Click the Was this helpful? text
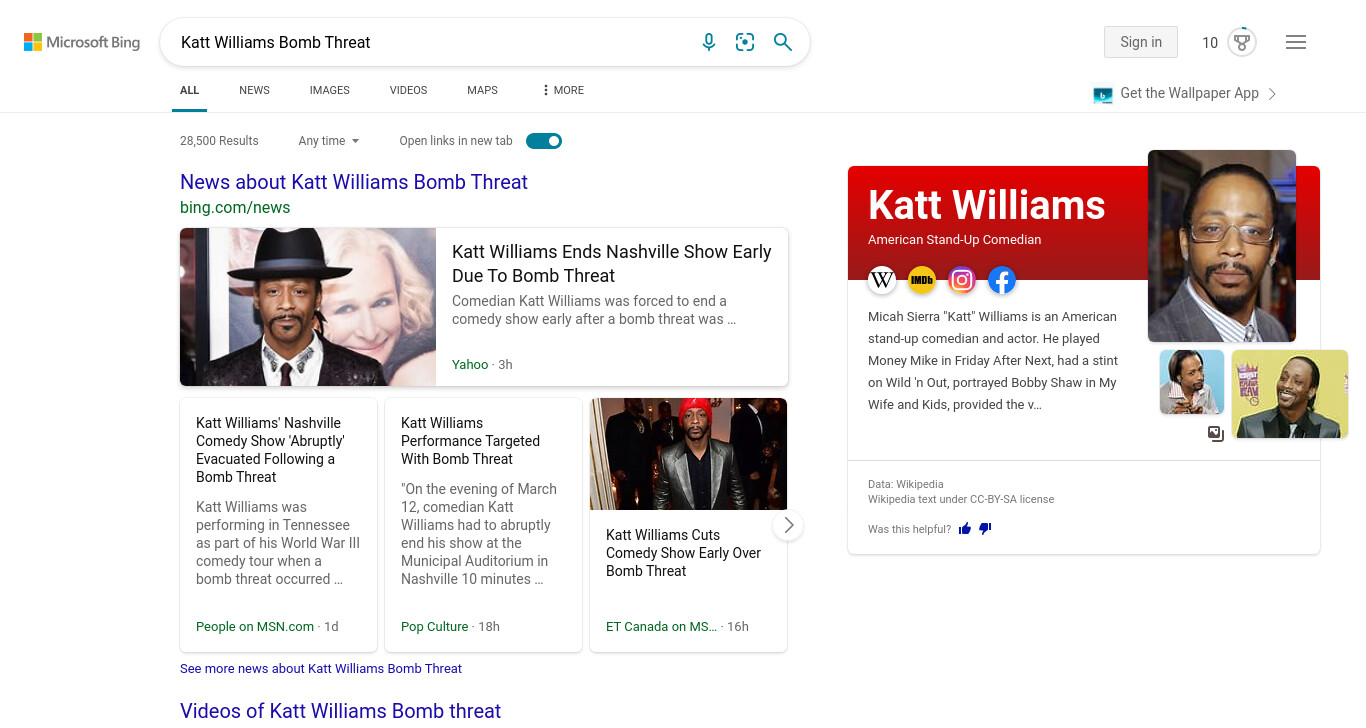The height and width of the screenshot is (728, 1366). pyautogui.click(x=909, y=529)
